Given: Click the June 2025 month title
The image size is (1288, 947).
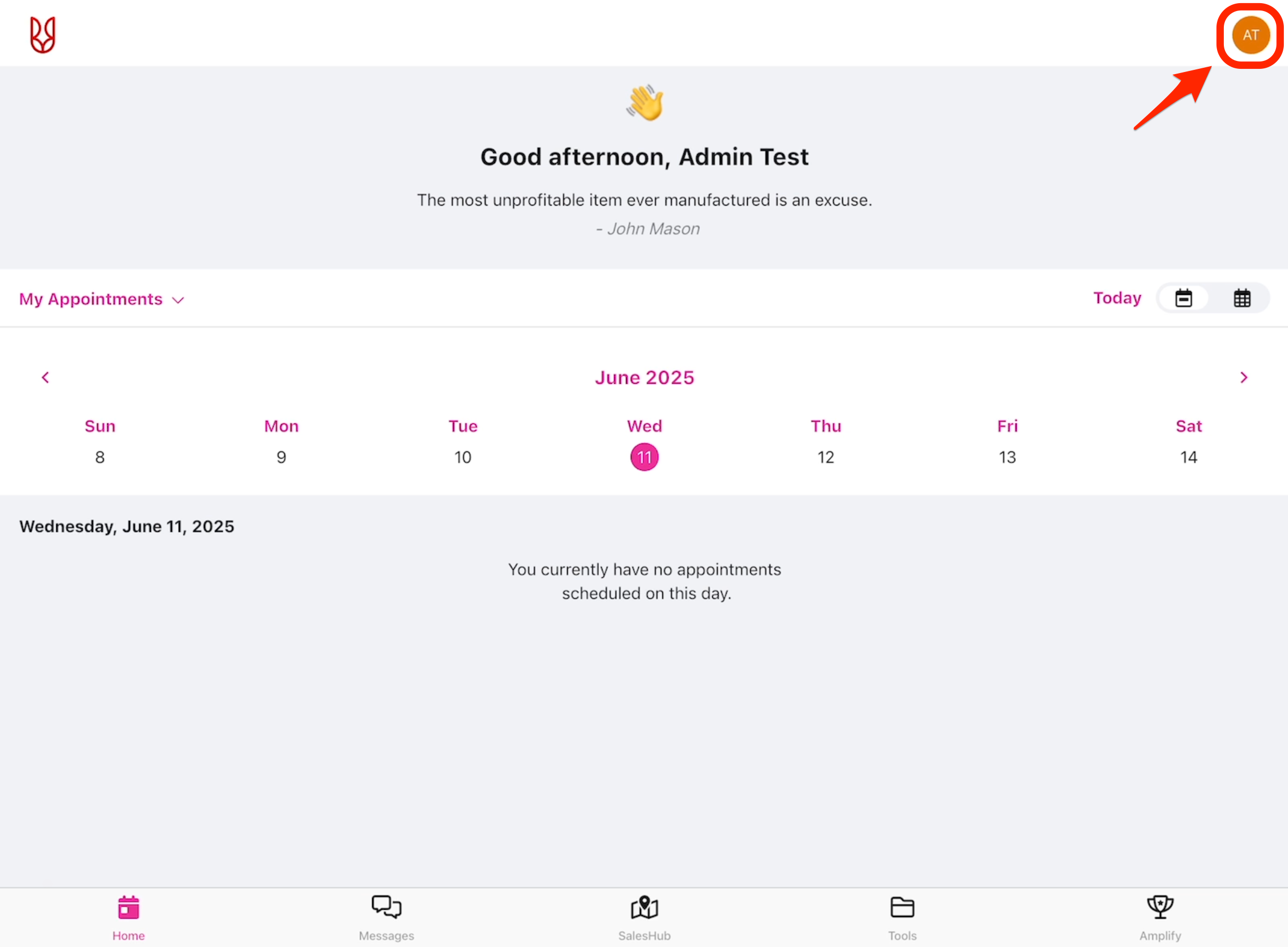Looking at the screenshot, I should 644,377.
